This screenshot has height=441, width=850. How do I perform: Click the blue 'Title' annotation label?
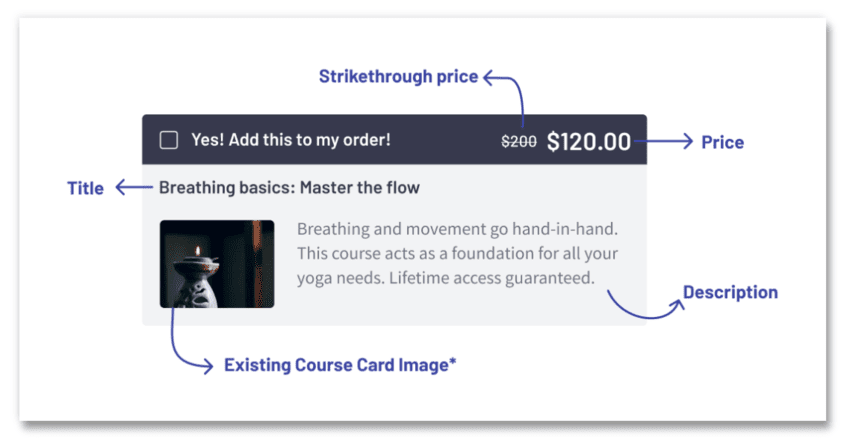85,188
